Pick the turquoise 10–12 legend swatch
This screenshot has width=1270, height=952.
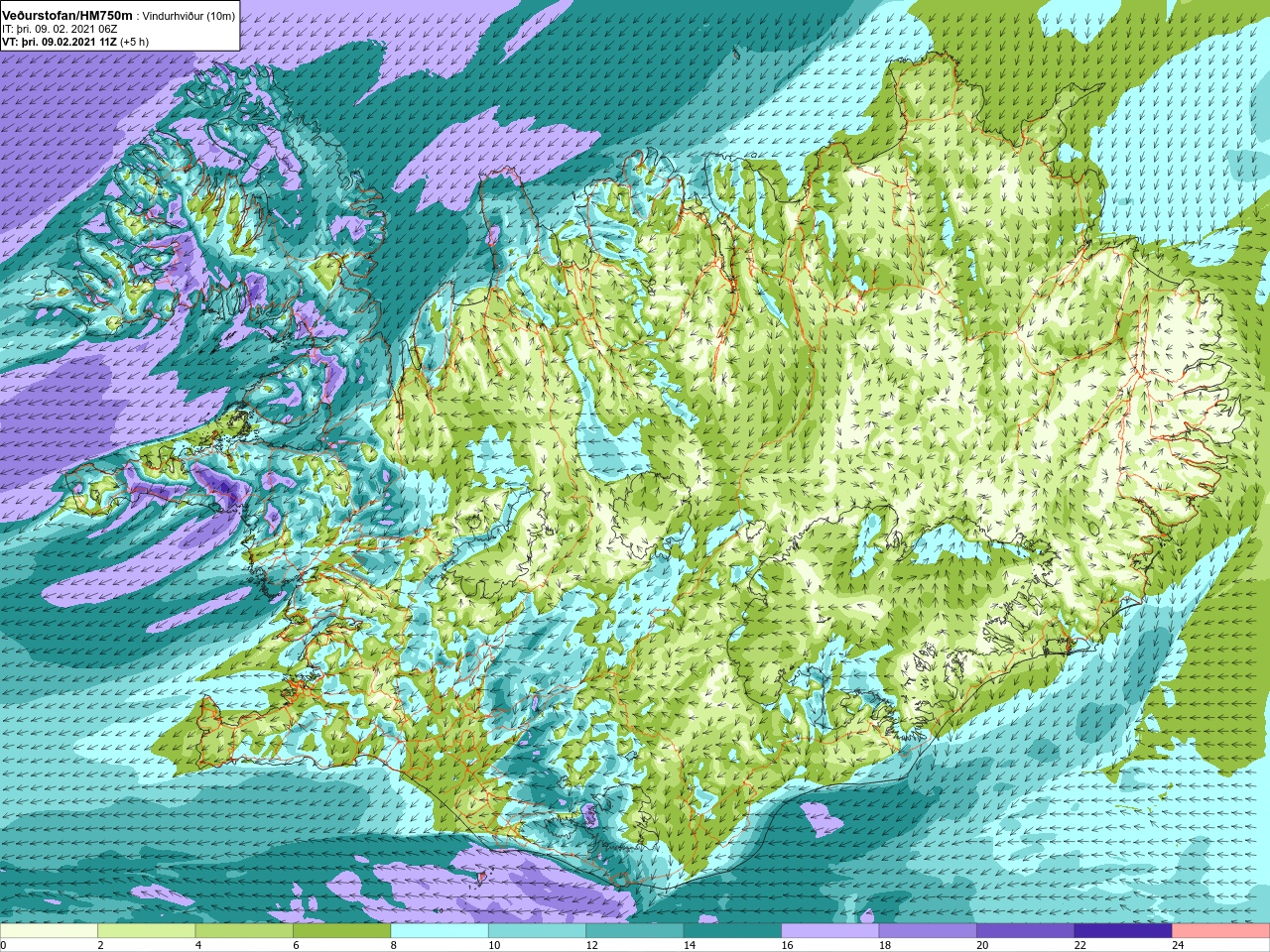point(538,931)
